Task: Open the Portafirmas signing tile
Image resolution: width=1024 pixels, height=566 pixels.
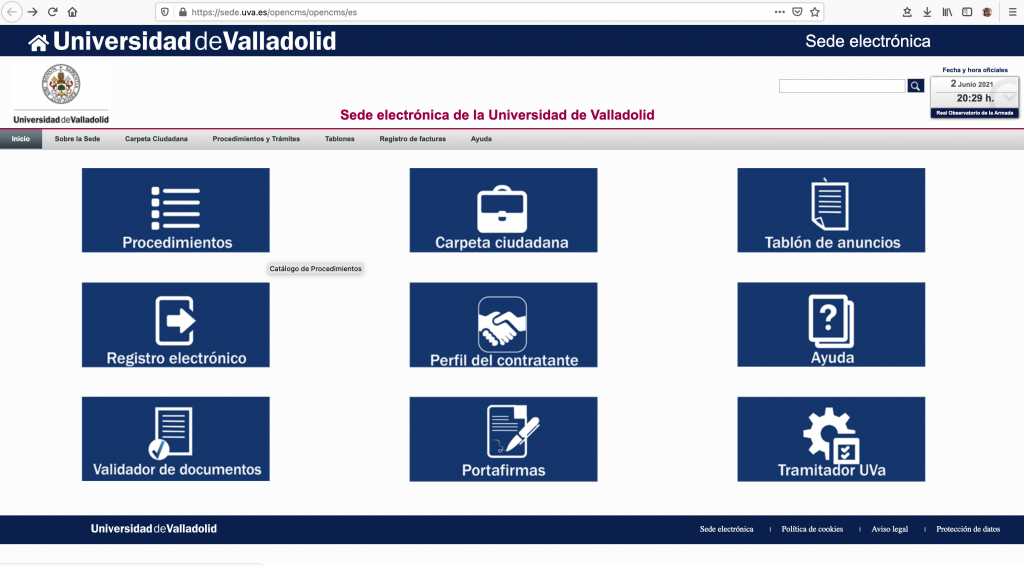Action: pos(504,439)
